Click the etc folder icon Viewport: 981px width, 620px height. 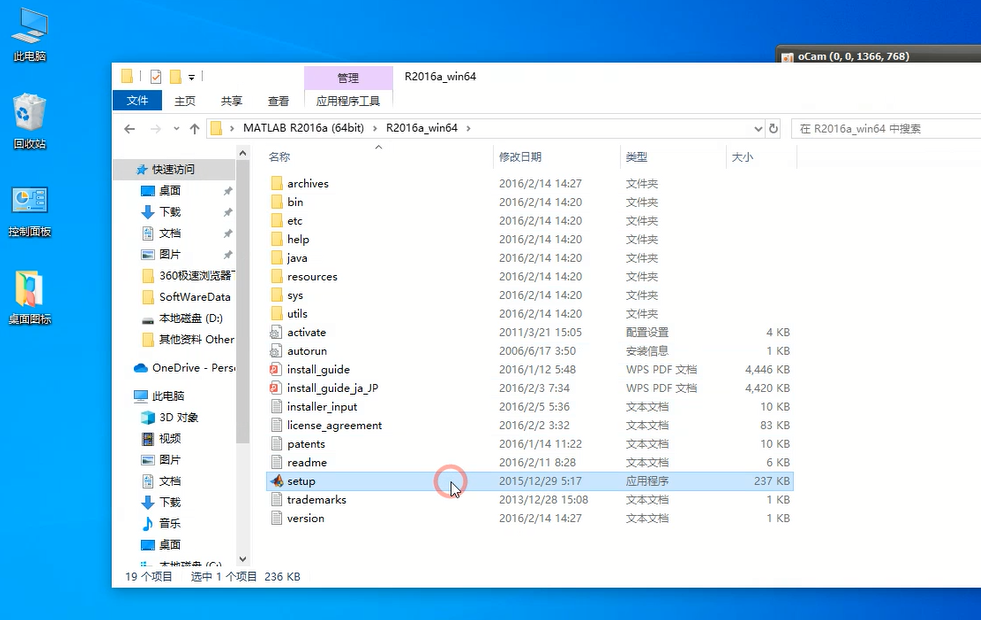(x=277, y=221)
